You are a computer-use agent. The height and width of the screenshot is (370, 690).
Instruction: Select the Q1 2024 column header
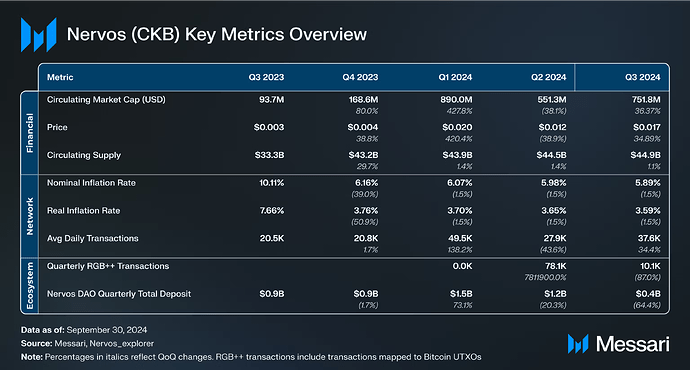pos(455,77)
